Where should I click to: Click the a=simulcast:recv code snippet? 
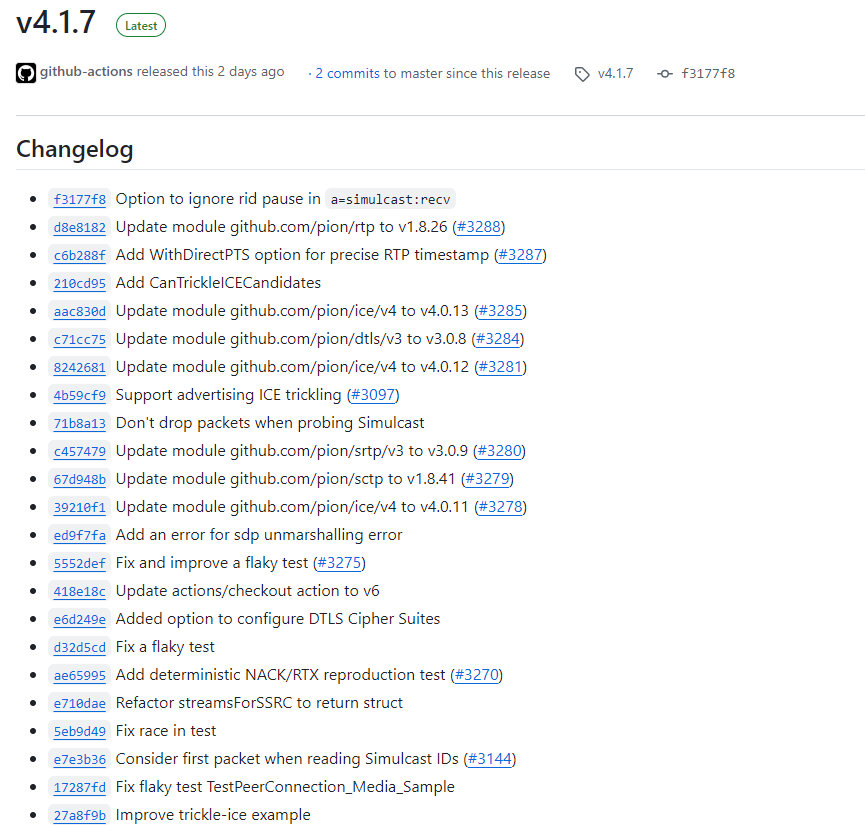click(x=391, y=199)
